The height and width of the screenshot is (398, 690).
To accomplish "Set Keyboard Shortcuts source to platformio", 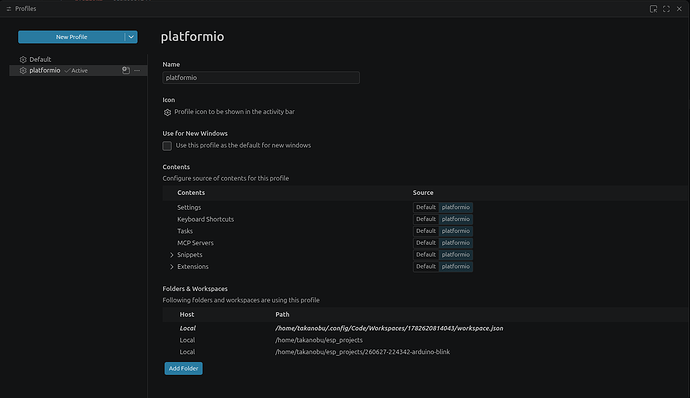I will tap(455, 219).
